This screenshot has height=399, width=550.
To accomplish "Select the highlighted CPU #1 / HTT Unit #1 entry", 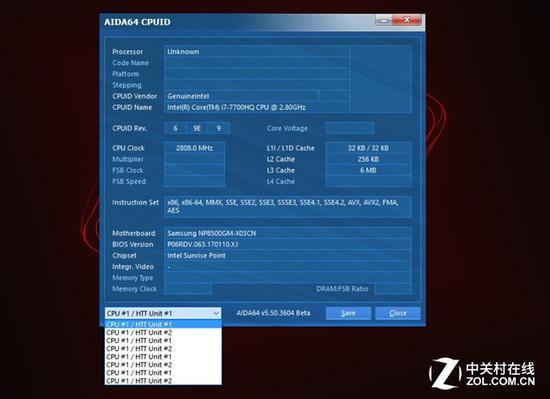I will 163,324.
